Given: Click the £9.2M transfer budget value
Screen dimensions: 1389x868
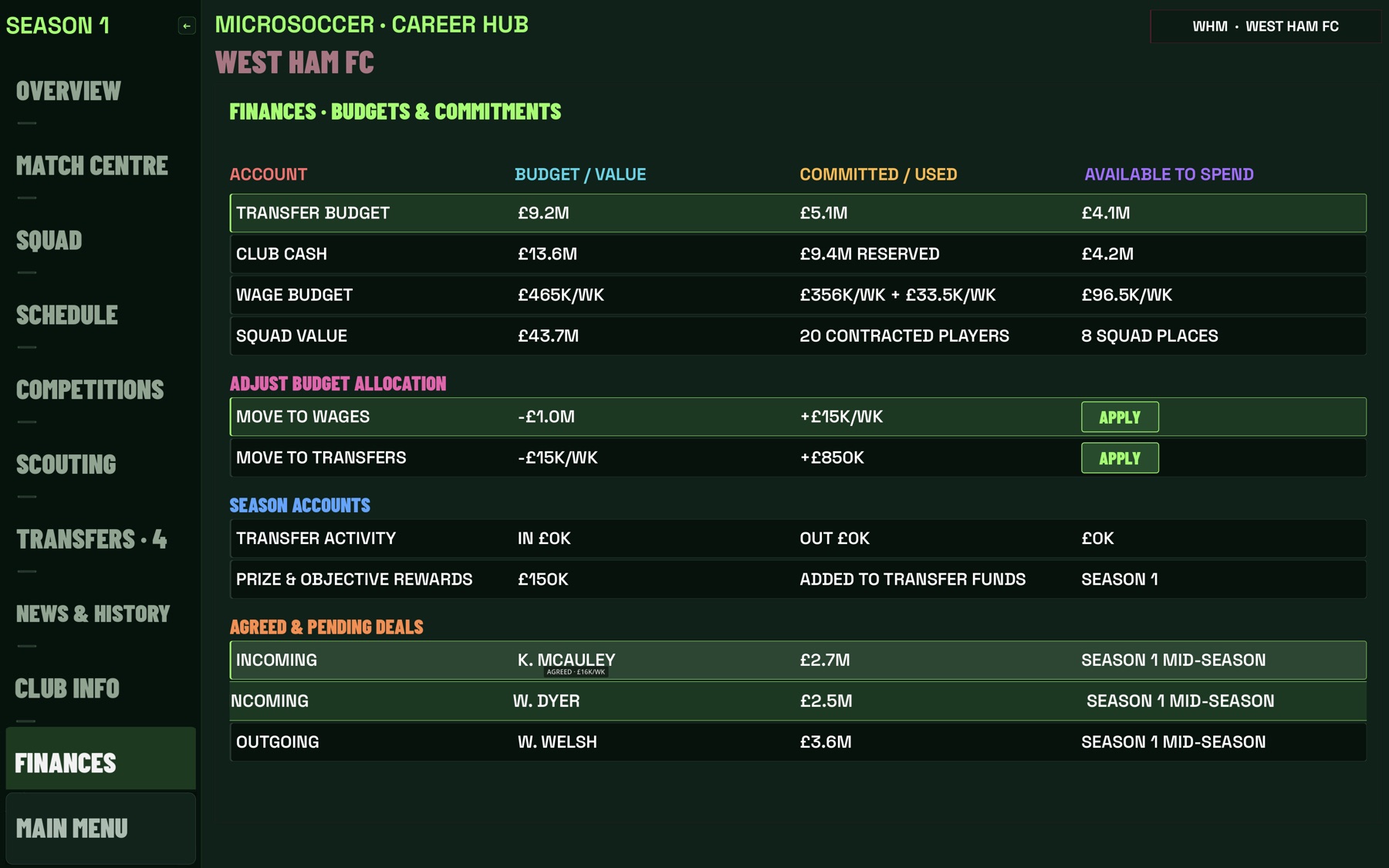Looking at the screenshot, I should [543, 213].
